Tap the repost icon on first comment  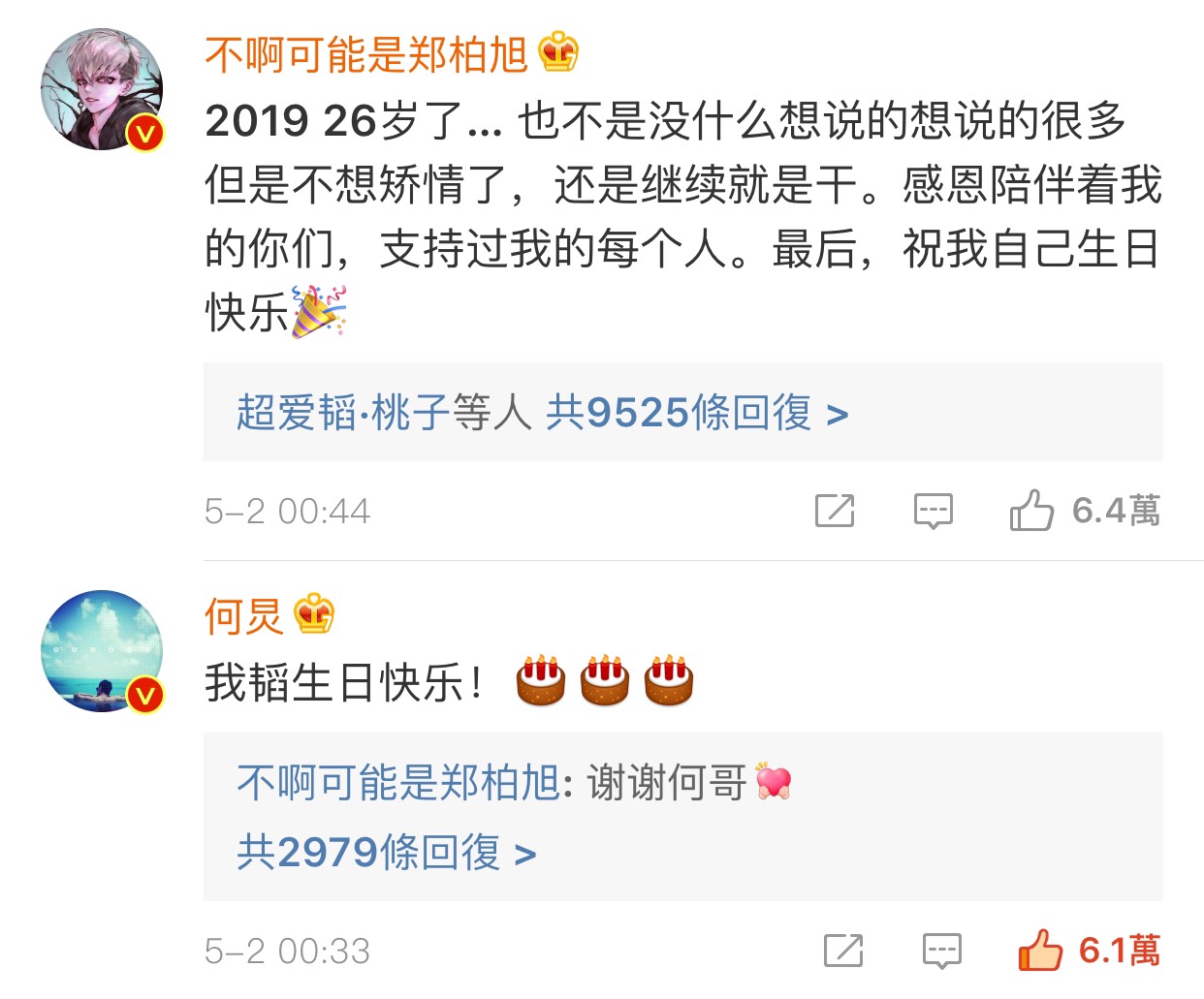835,510
